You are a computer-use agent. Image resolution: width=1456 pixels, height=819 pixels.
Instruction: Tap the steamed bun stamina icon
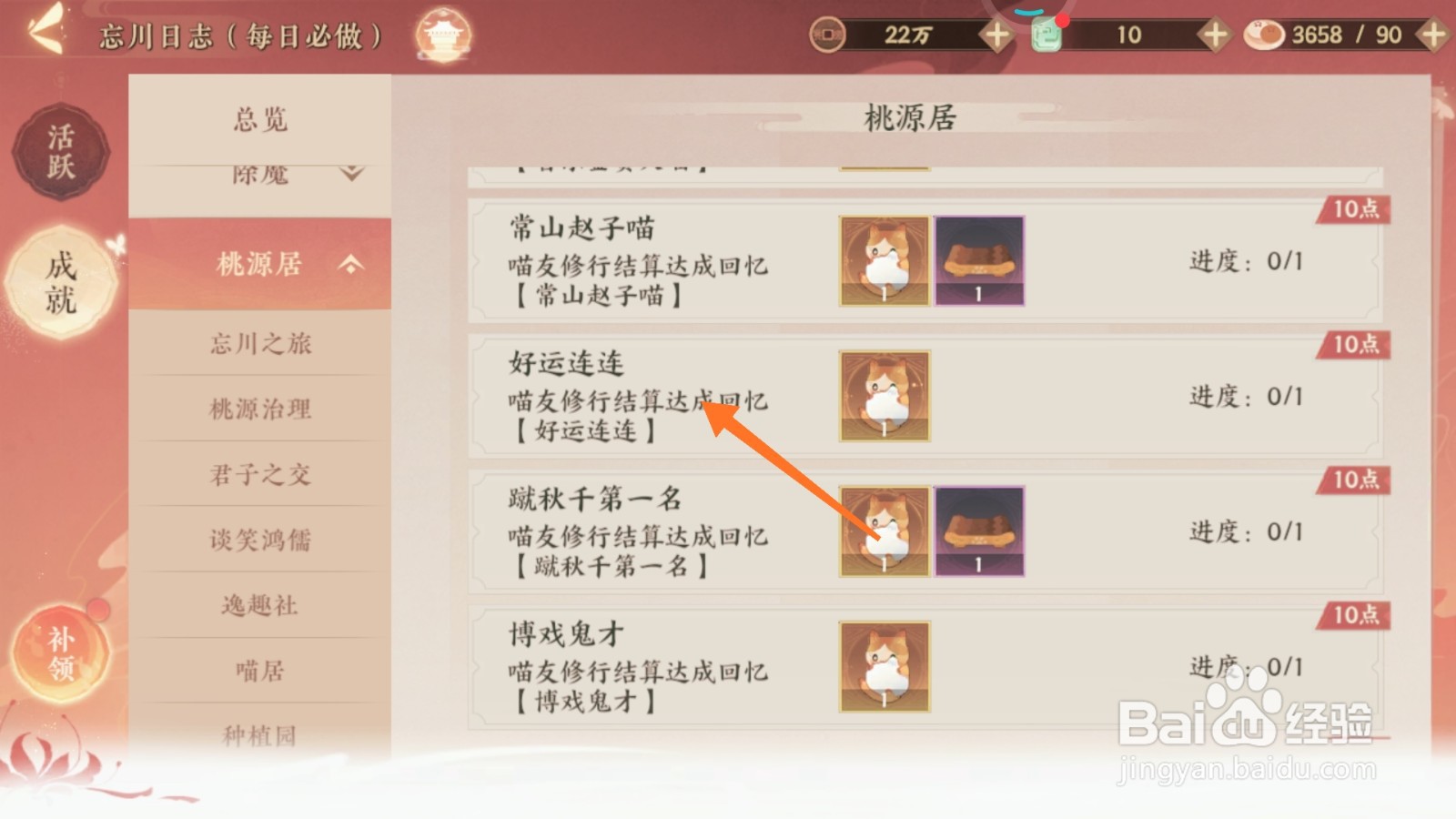[x=1263, y=35]
